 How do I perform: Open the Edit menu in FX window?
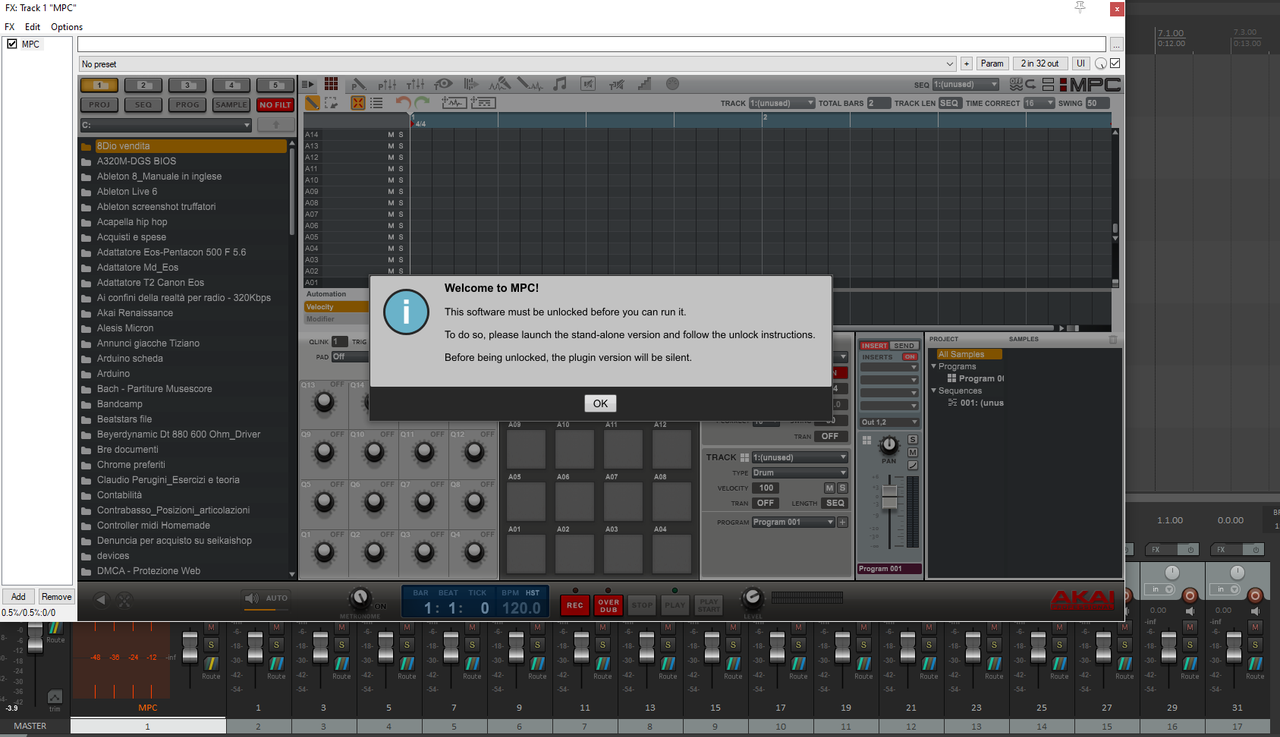click(x=33, y=27)
